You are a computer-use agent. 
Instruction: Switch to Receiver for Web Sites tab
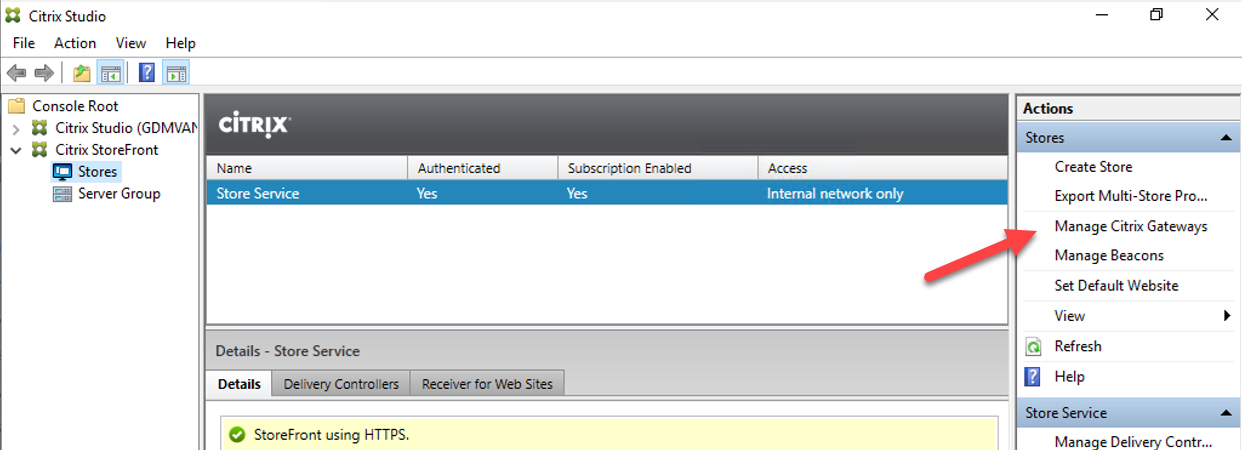click(x=487, y=384)
